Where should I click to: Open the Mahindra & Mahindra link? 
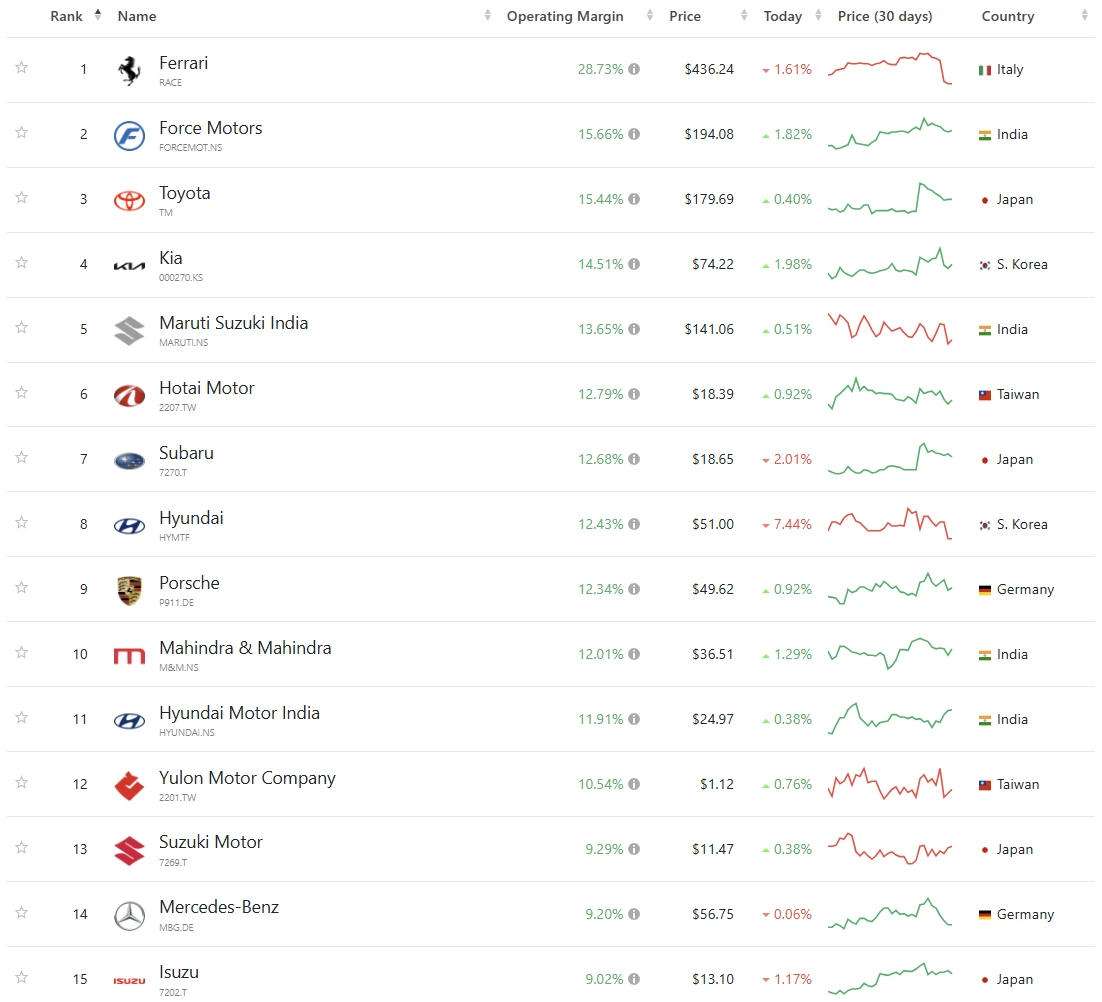tap(245, 648)
